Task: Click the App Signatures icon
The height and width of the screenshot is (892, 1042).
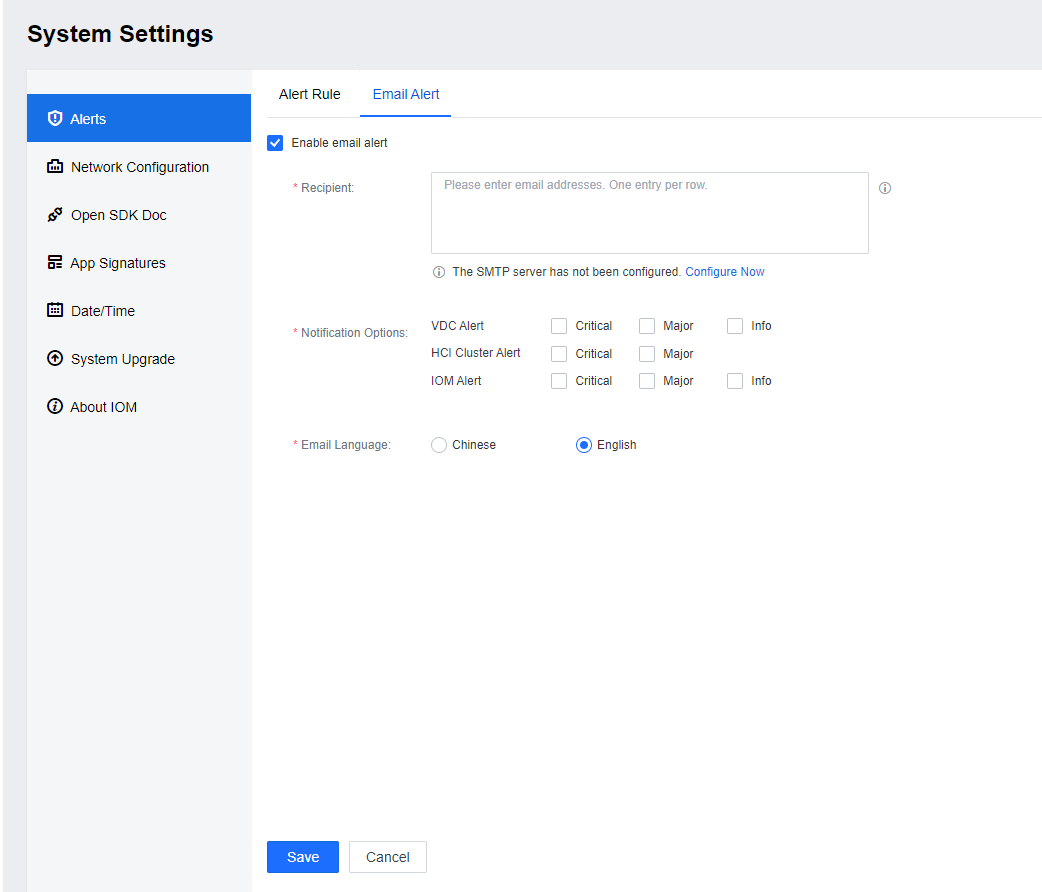Action: [x=55, y=263]
